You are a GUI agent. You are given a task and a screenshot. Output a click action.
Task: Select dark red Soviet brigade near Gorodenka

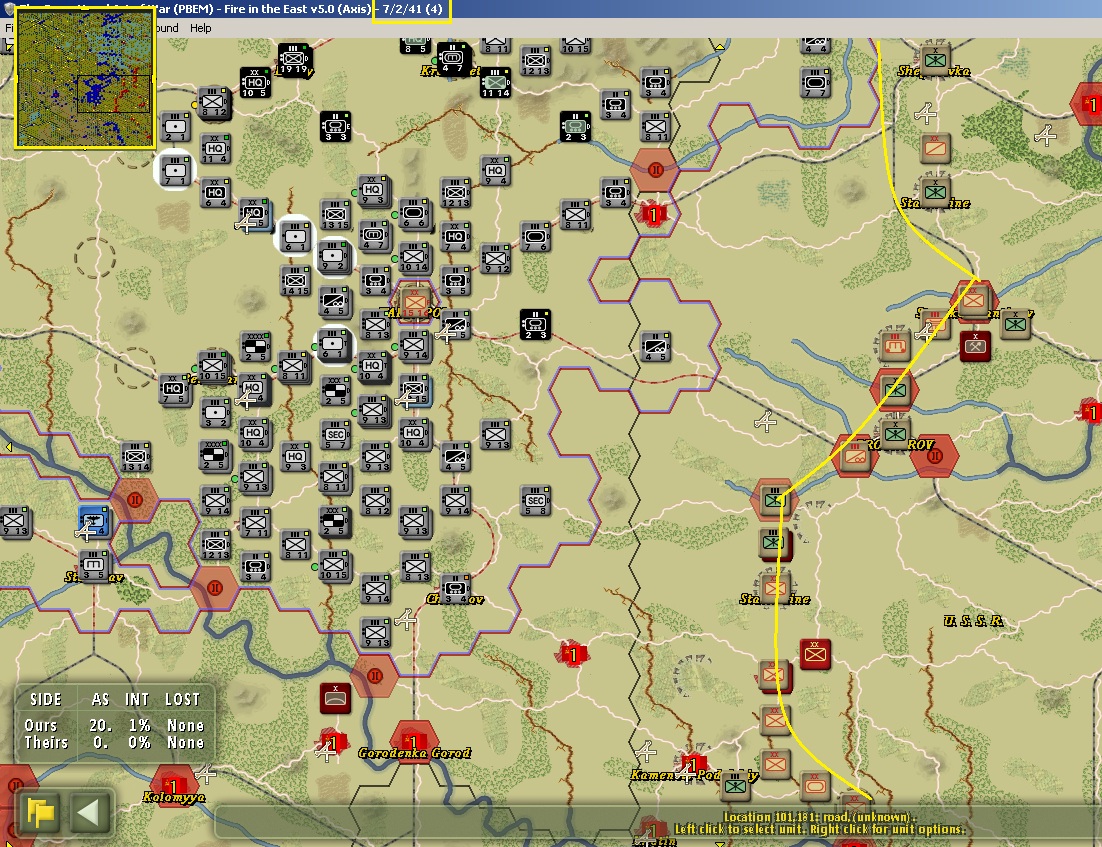coord(335,698)
